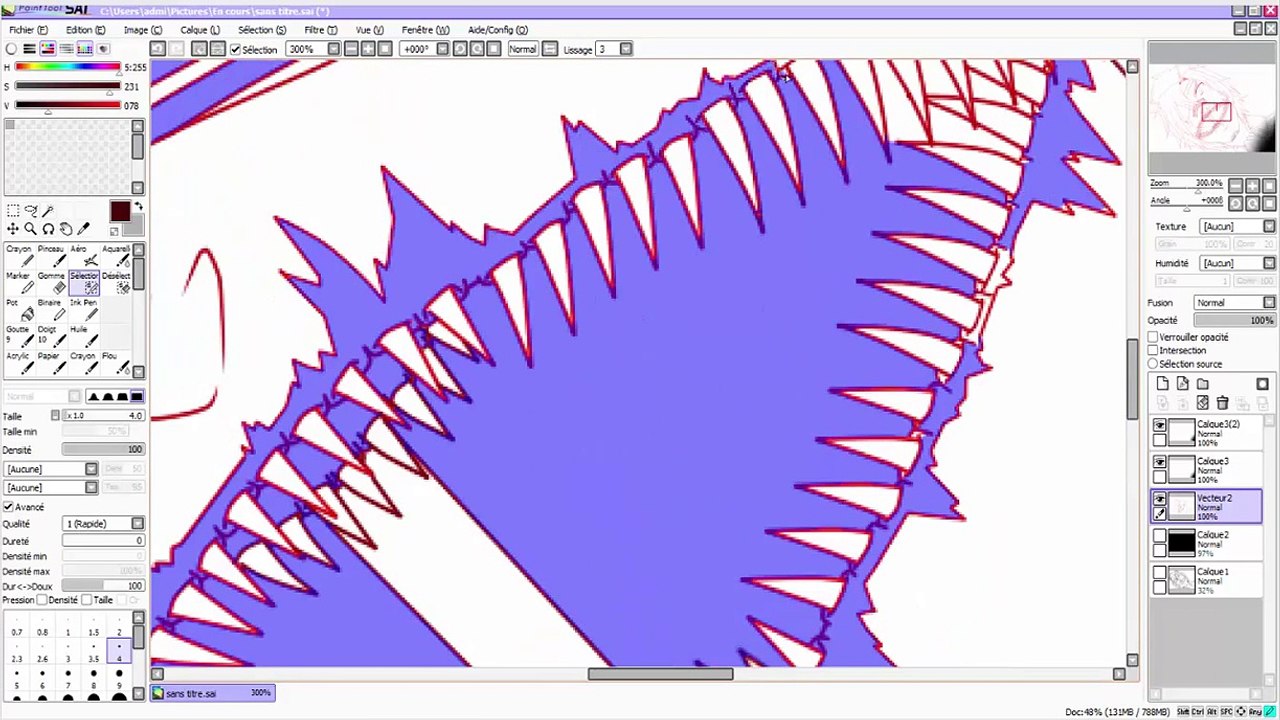Open the first [Aucune] brush shape dropdown

pyautogui.click(x=91, y=469)
